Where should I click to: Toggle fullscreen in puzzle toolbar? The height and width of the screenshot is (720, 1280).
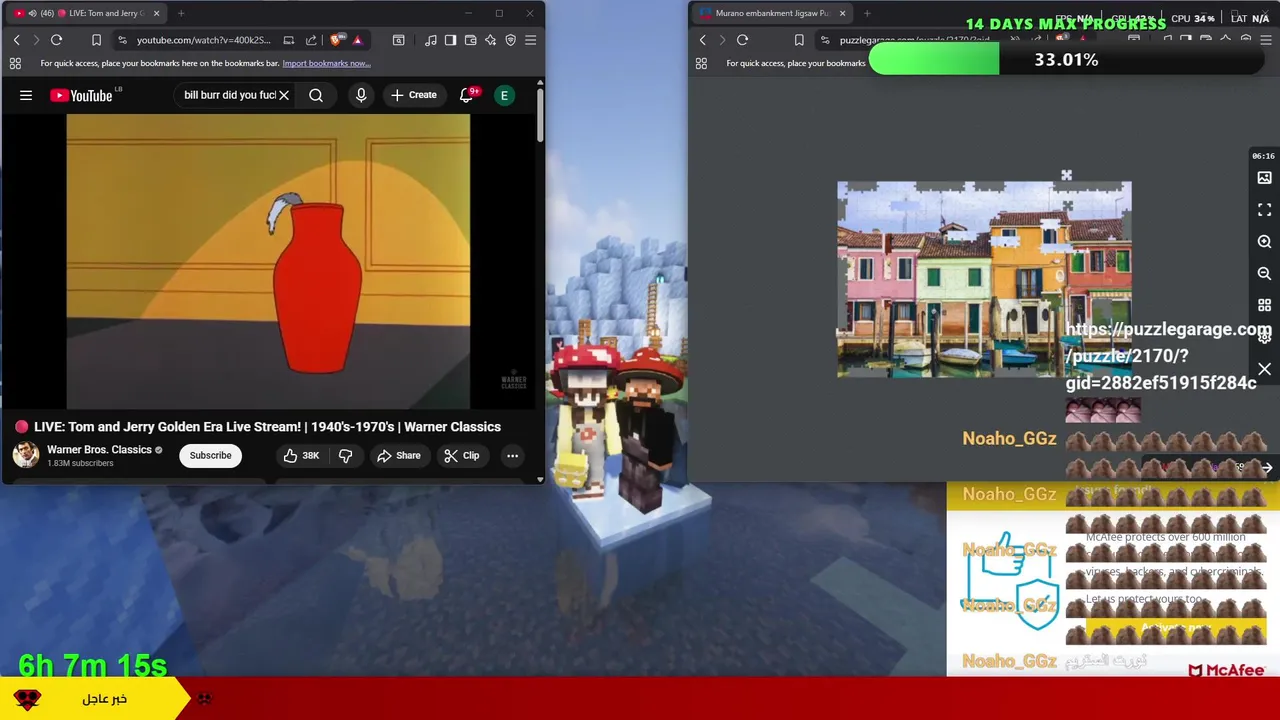[x=1264, y=209]
